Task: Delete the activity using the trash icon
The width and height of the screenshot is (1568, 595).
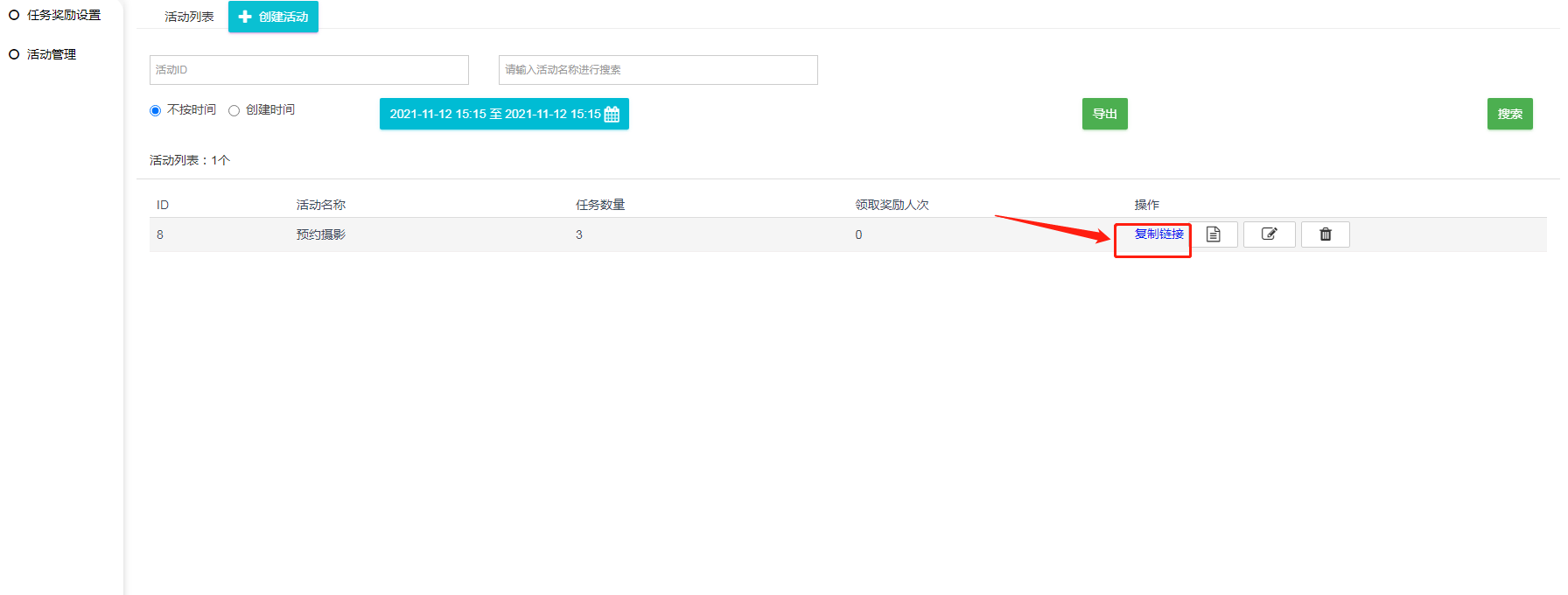Action: tap(1325, 234)
